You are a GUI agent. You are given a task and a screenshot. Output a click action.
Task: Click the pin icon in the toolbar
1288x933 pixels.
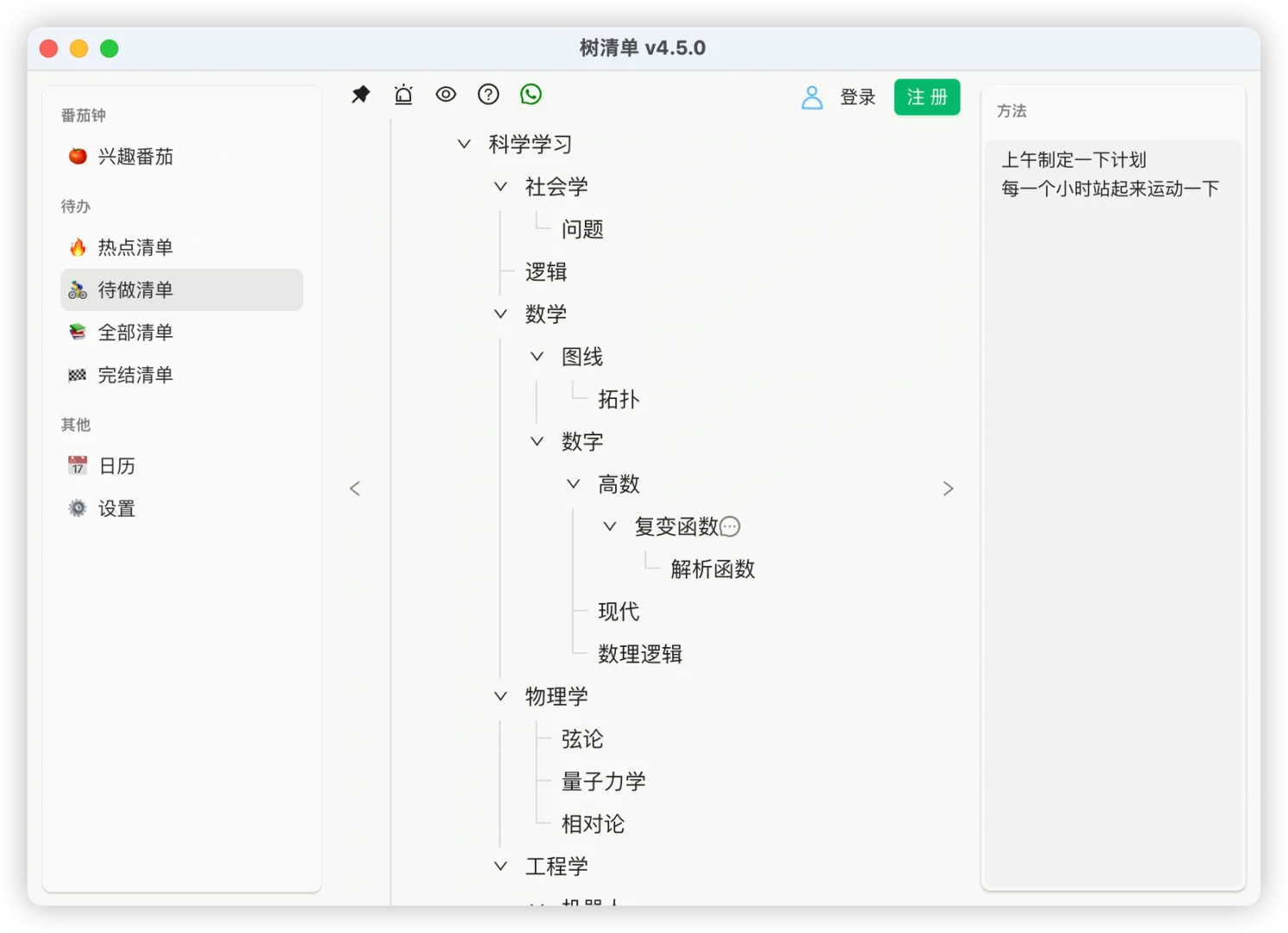pyautogui.click(x=360, y=94)
